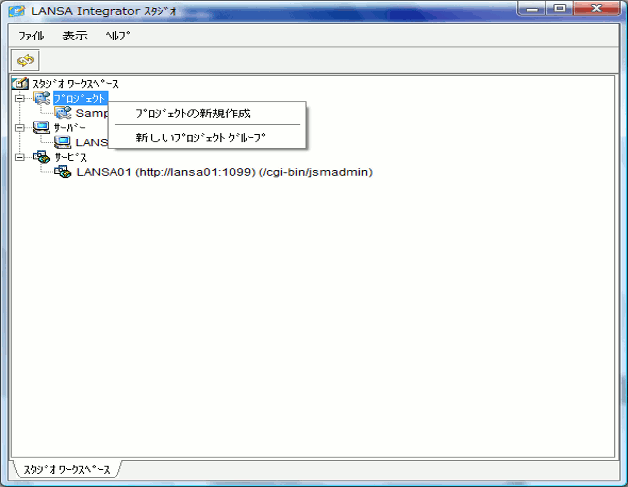Screen dimensions: 628x487
Task: Choose プロジェクトの新規作成 from context menu
Action: pos(207,113)
